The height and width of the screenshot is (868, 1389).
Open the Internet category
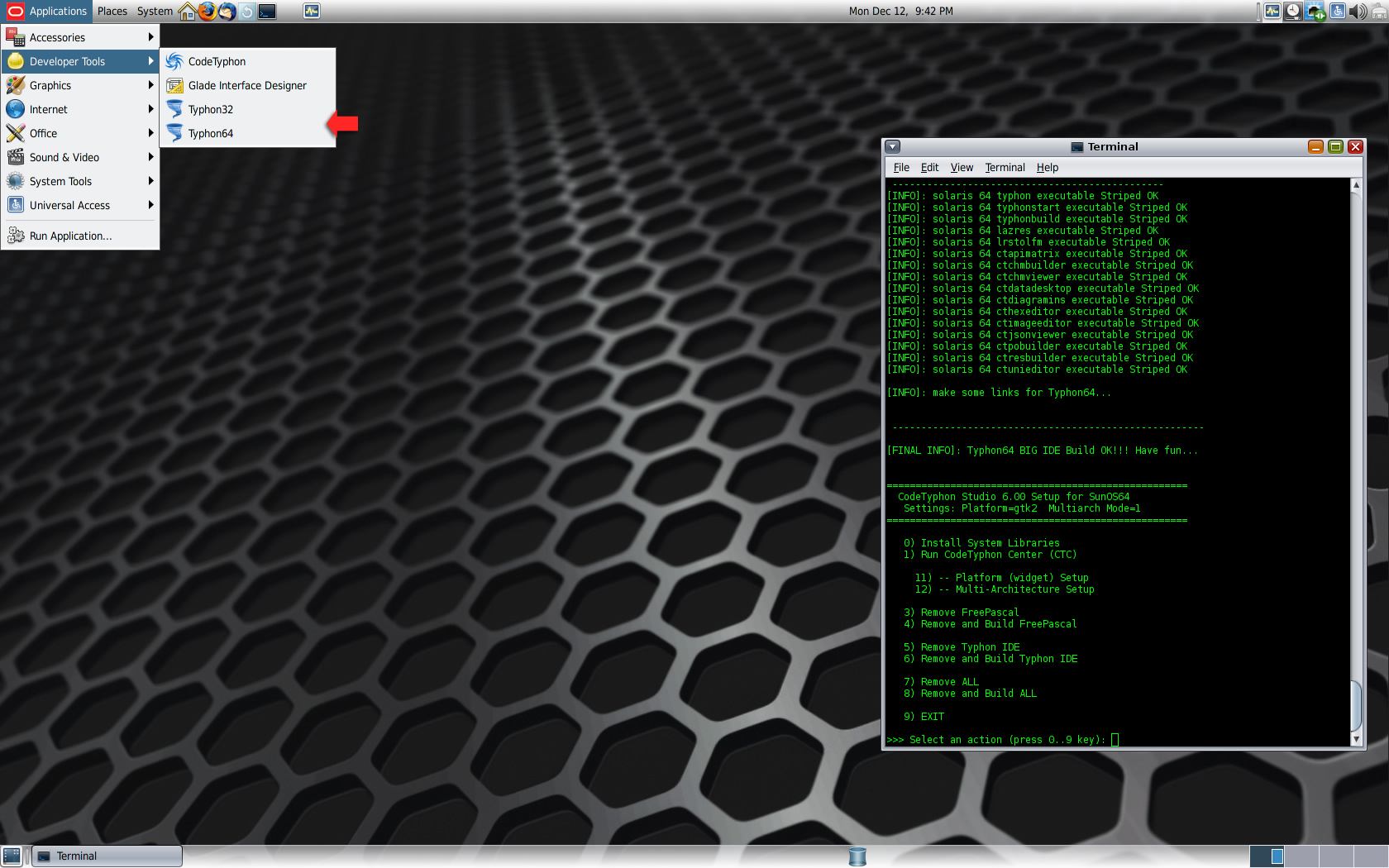click(80, 109)
